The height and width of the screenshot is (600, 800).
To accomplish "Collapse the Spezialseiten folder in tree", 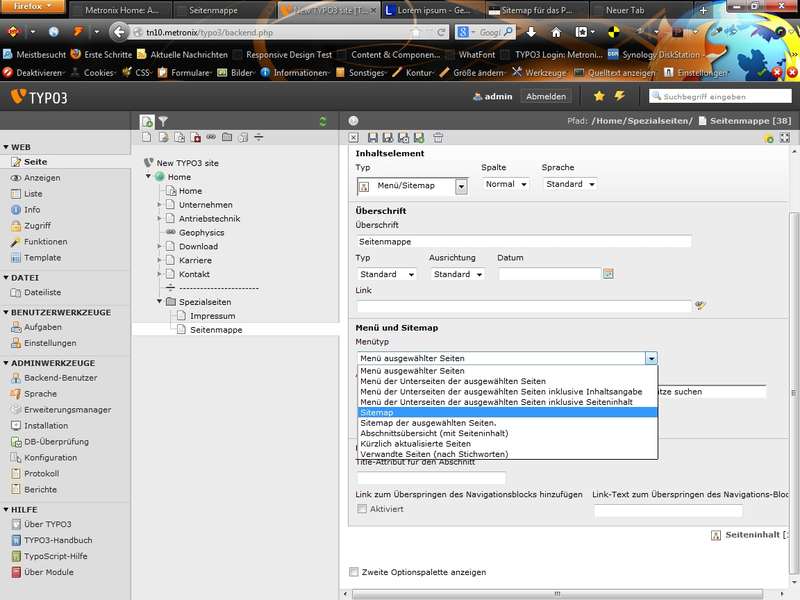I will (x=159, y=301).
